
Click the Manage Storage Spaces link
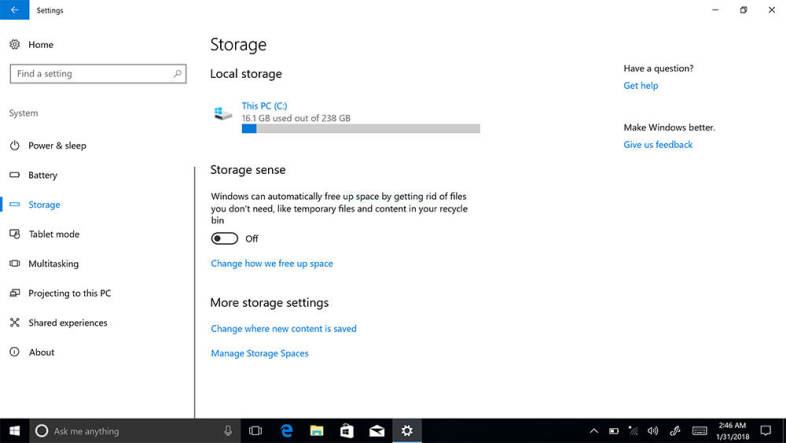[x=259, y=353]
